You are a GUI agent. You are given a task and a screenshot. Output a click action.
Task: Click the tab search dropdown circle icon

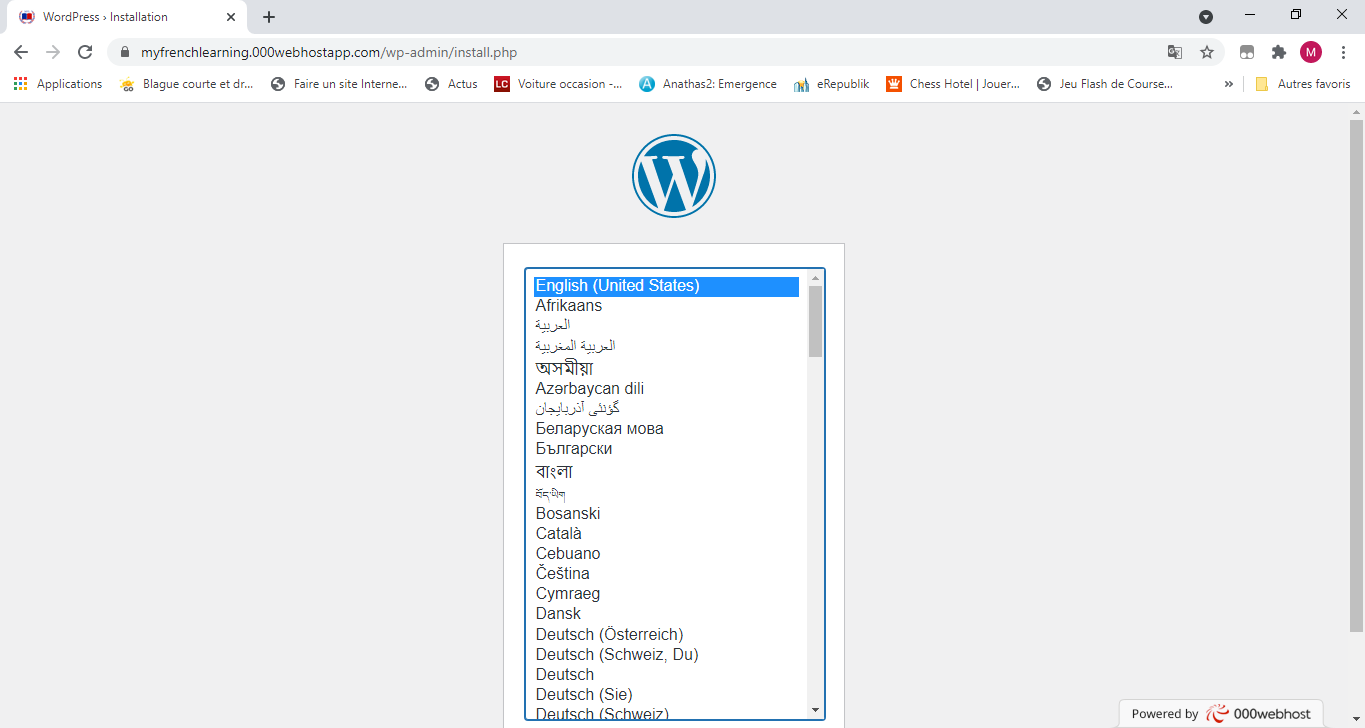[x=1206, y=16]
